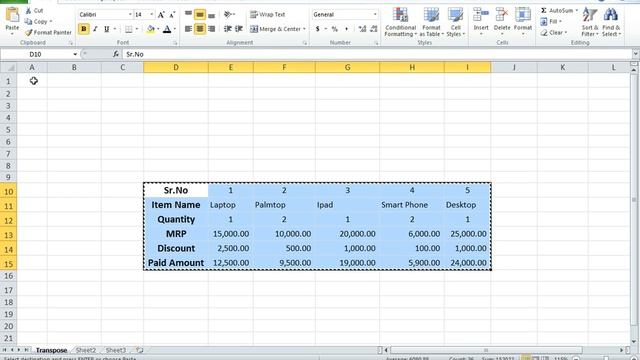Screen dimensions: 640x360
Task: Click the Delete cells icon
Action: [502, 16]
